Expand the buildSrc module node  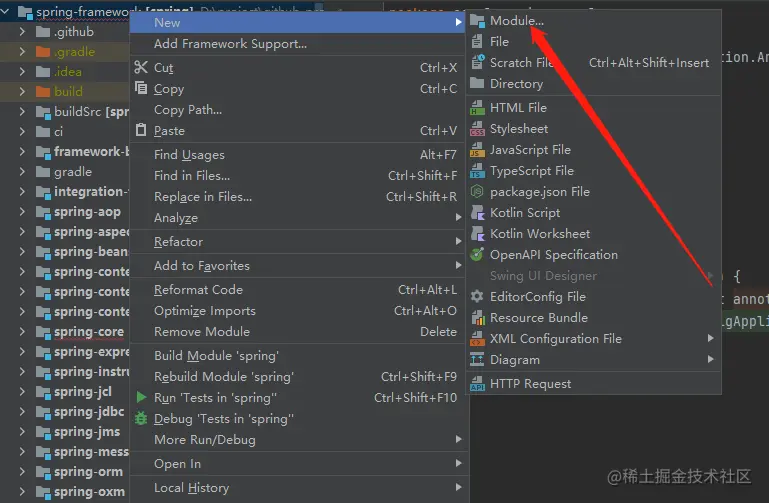tap(22, 112)
